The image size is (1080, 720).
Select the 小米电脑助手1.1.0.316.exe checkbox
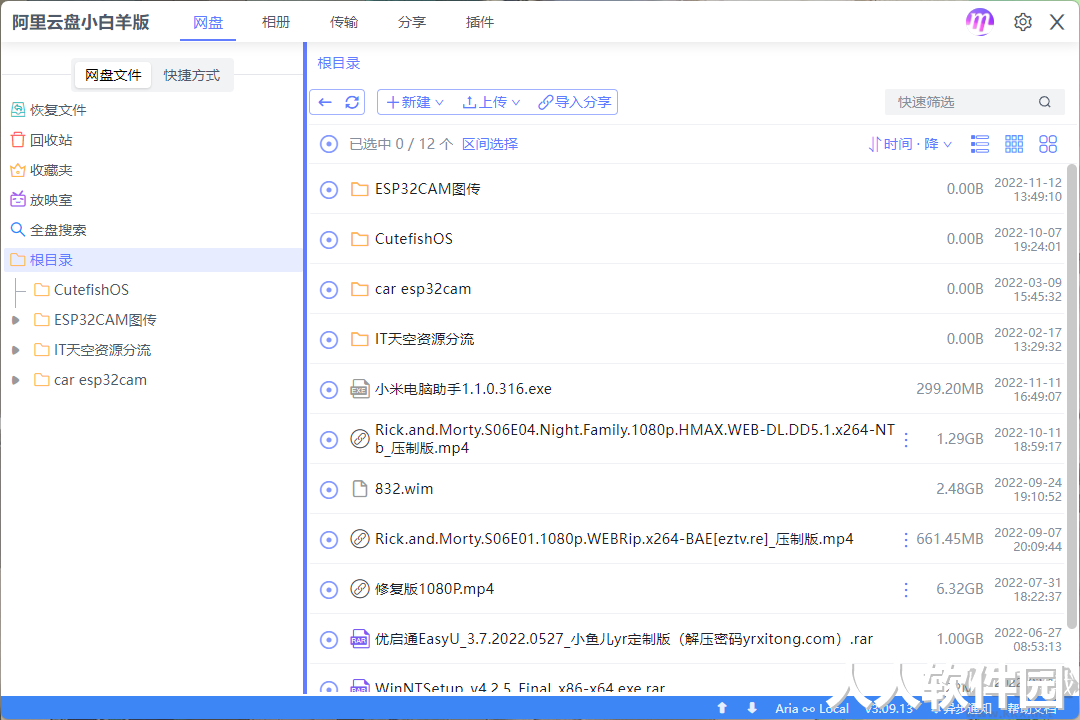click(329, 390)
